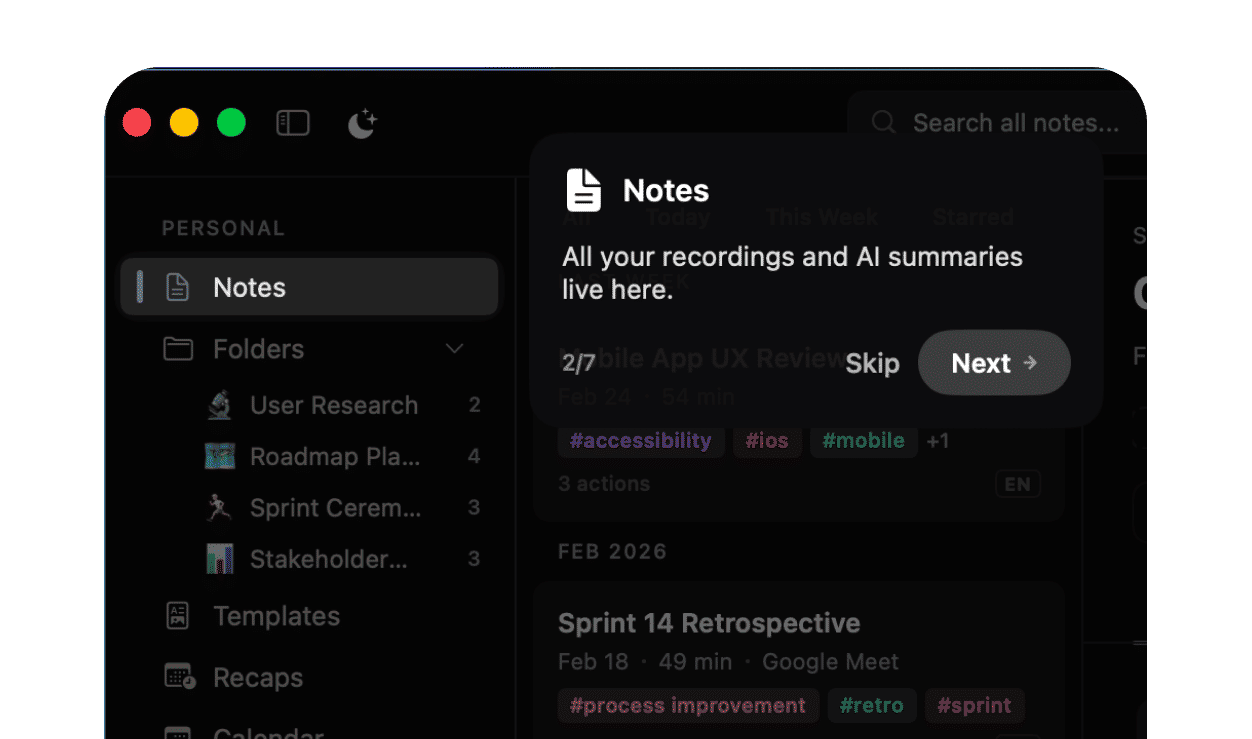Click the #sprint tag

(974, 705)
